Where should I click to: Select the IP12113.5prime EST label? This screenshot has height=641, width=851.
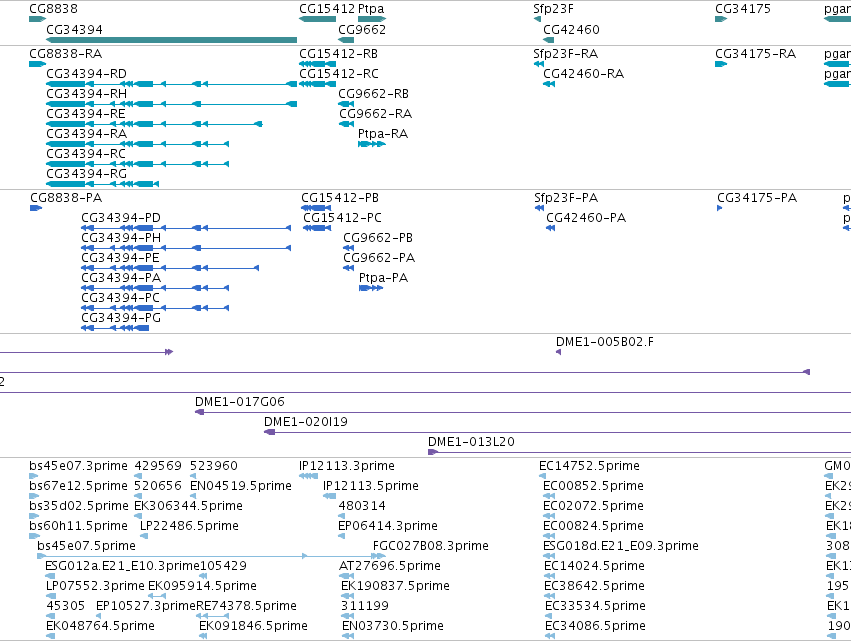[371, 486]
